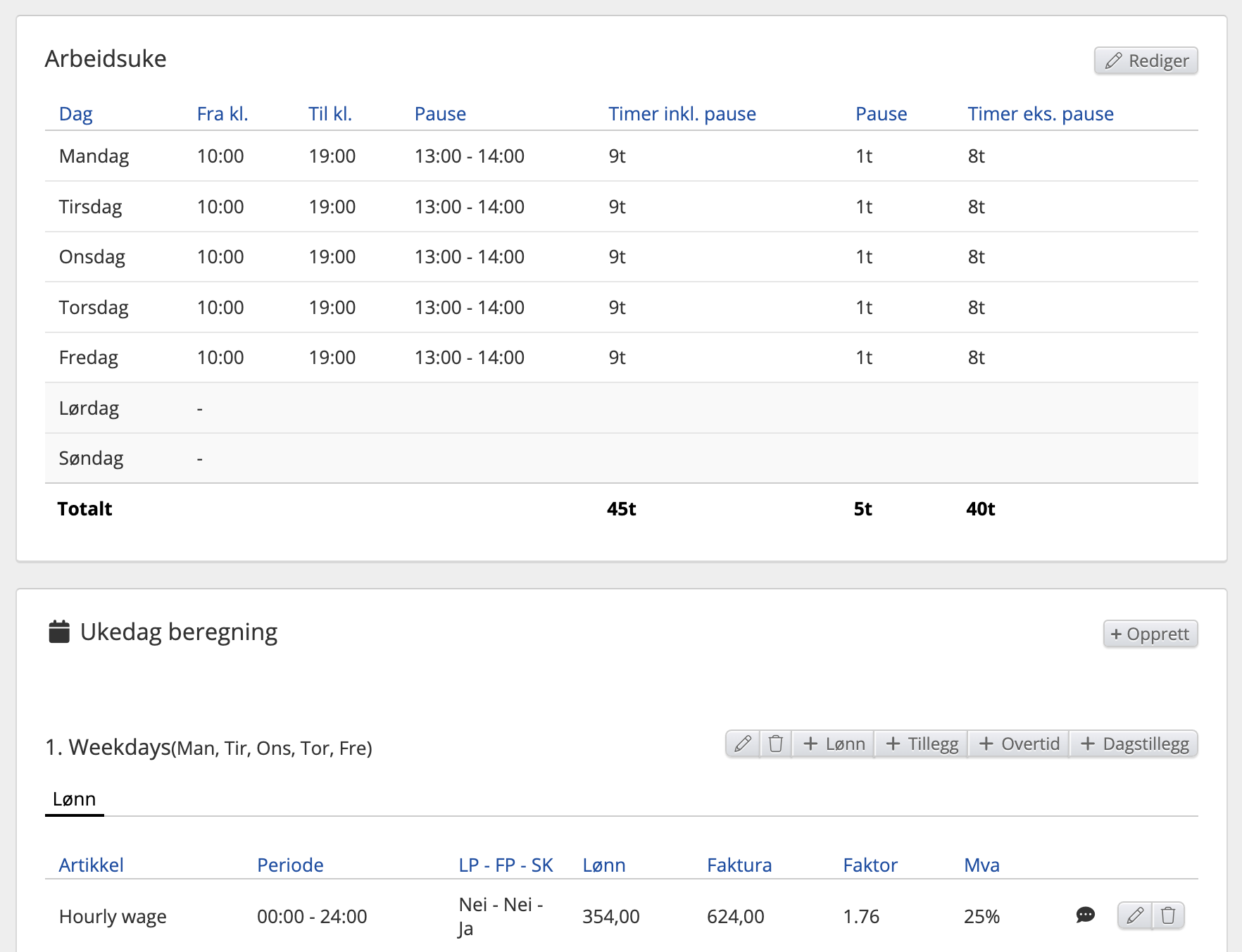Click the Opprett button in Ukedag beregning
1242x952 pixels.
(x=1150, y=634)
